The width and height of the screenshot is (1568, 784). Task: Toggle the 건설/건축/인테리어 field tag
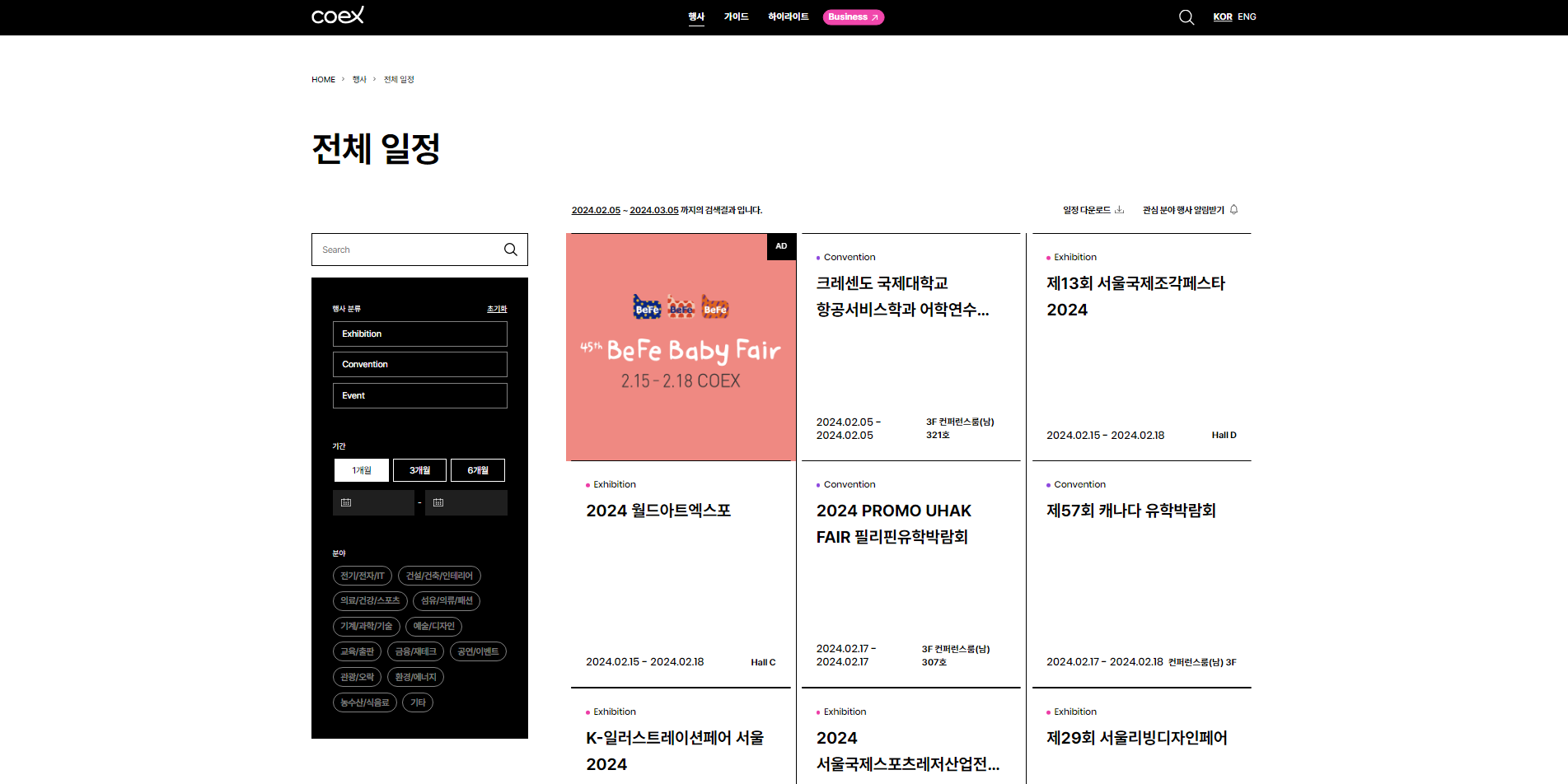439,576
